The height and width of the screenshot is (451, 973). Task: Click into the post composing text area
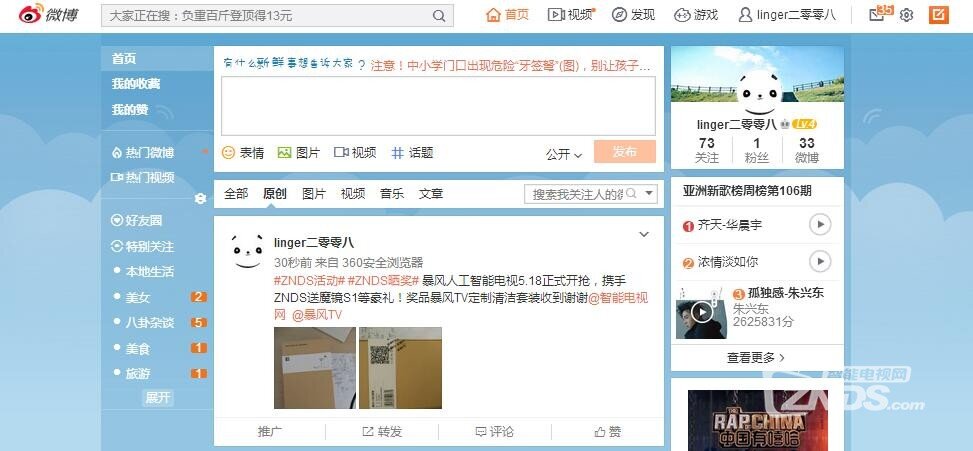[x=438, y=106]
